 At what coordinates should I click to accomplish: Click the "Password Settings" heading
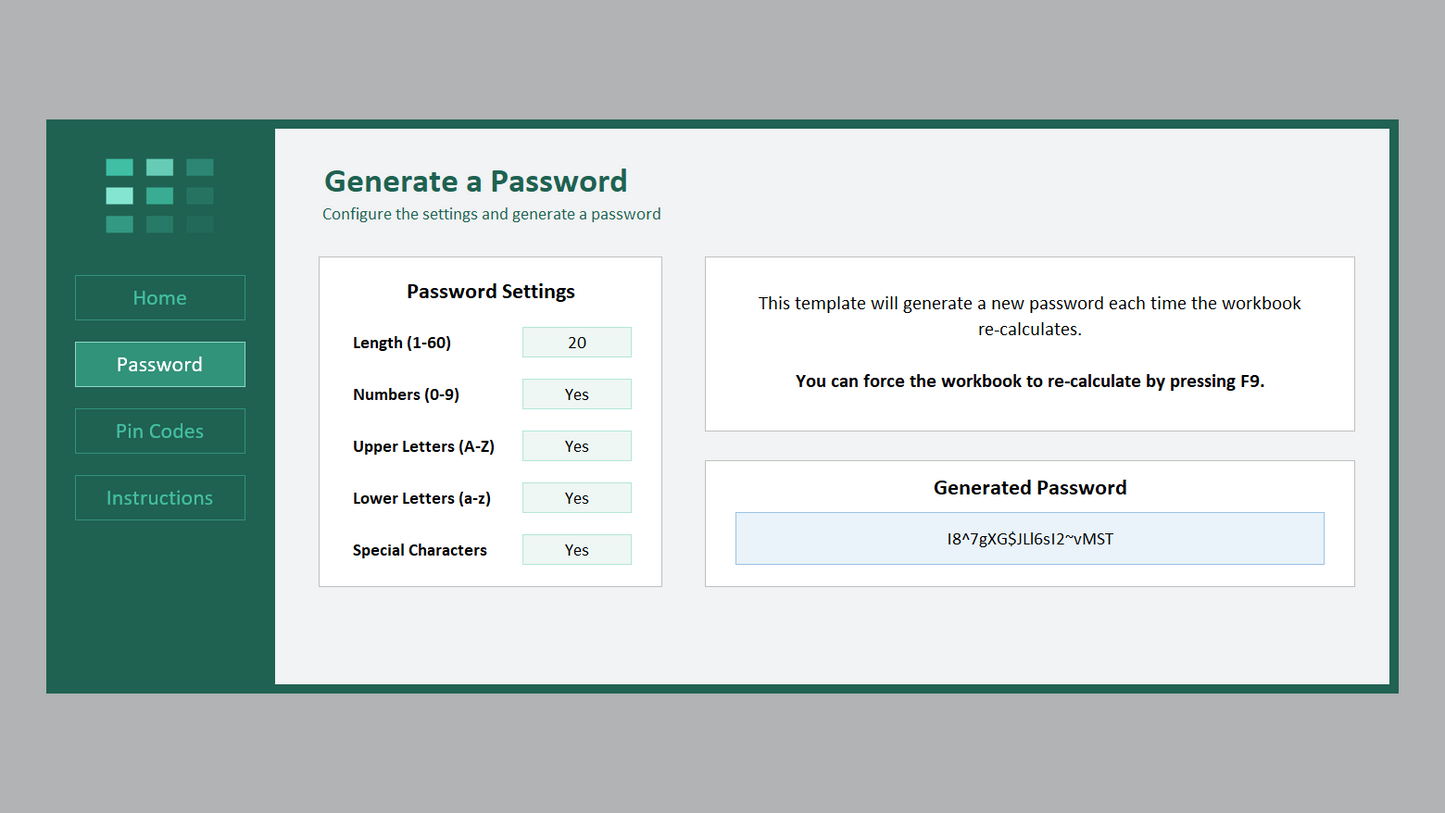coord(491,292)
